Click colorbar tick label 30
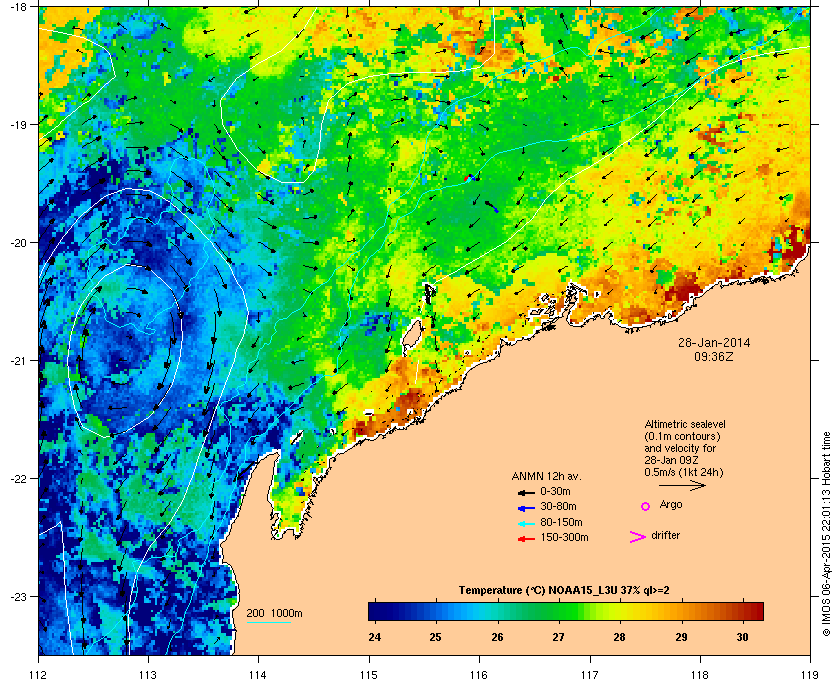Viewport: 840px width, 680px height. tap(742, 637)
